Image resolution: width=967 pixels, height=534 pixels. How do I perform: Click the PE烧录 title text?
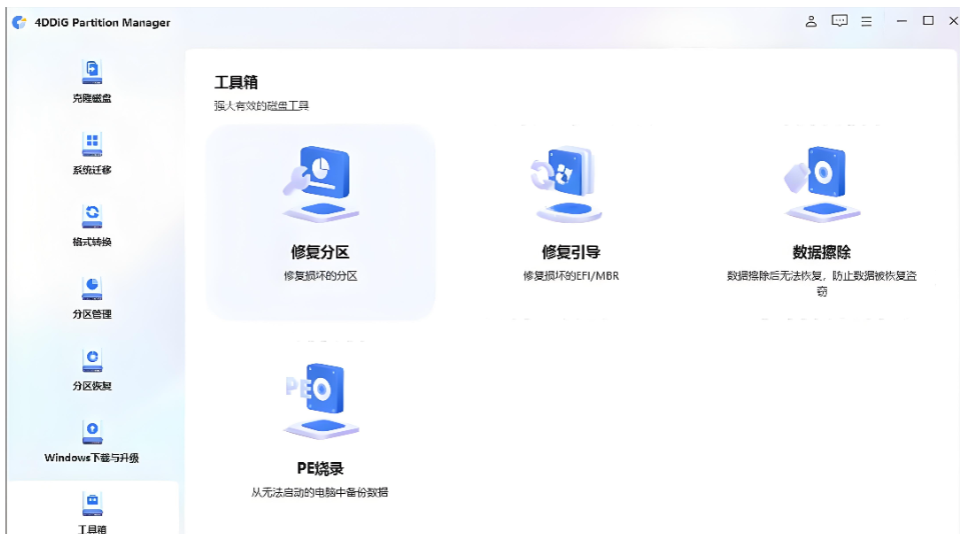(x=320, y=469)
